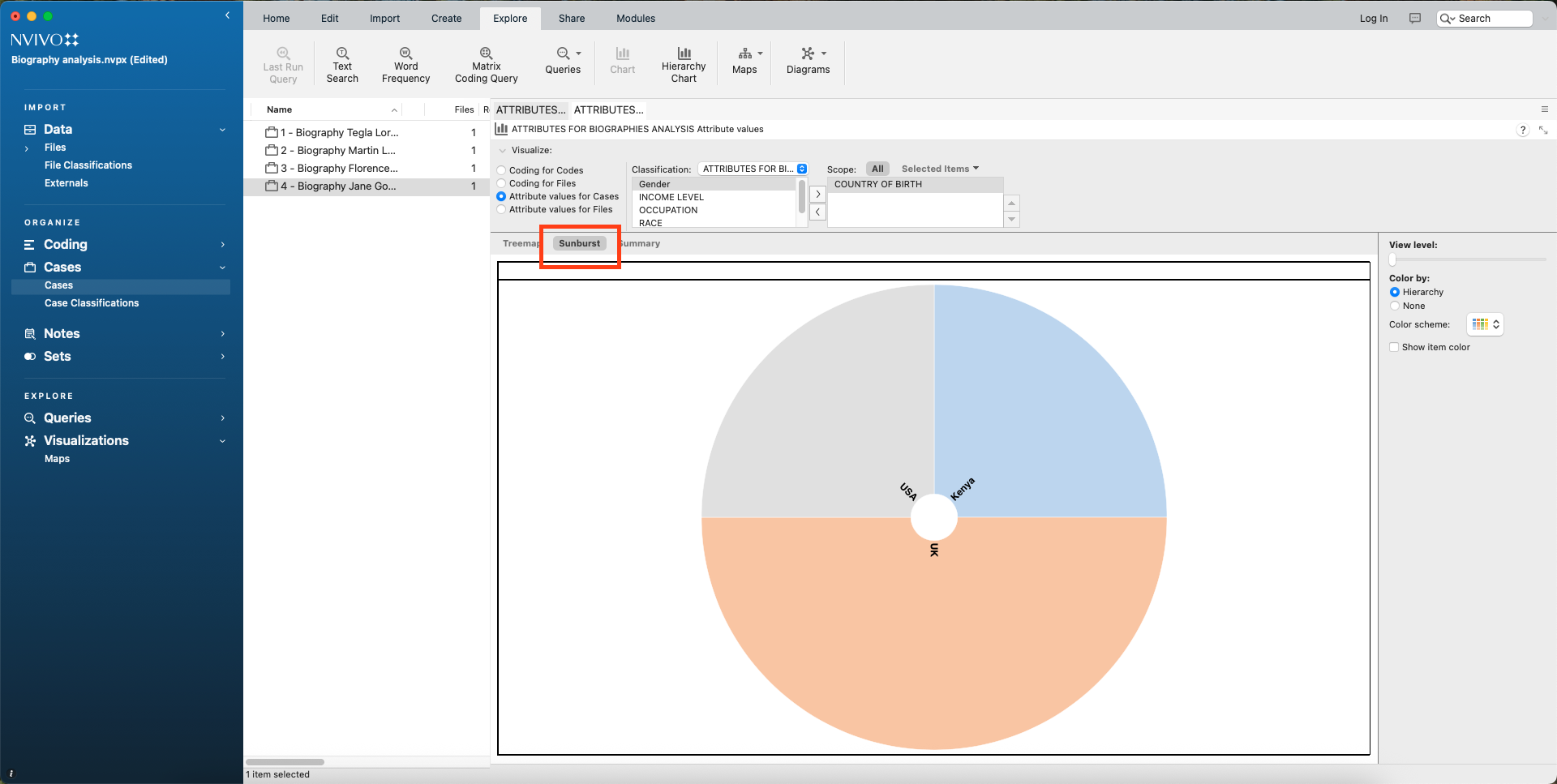Collapse the left navigation sidebar
The height and width of the screenshot is (784, 1557).
(227, 15)
